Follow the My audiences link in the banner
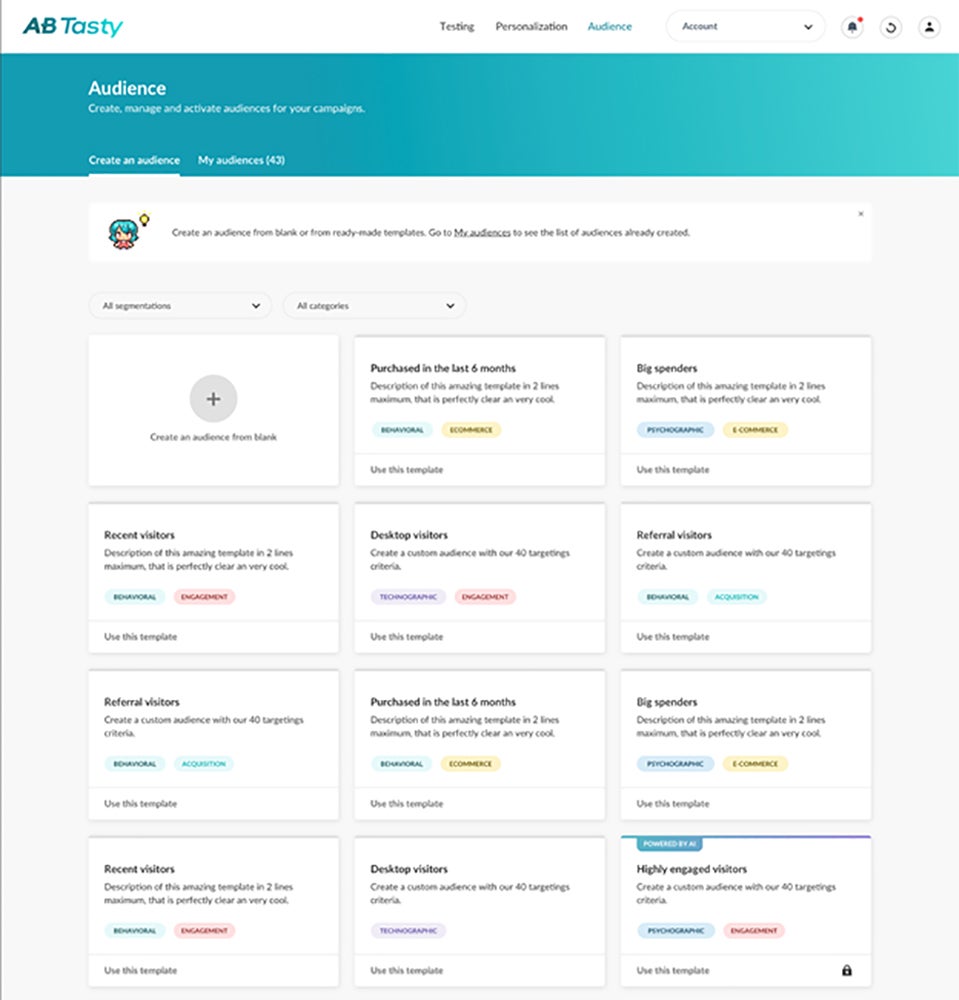 point(482,233)
